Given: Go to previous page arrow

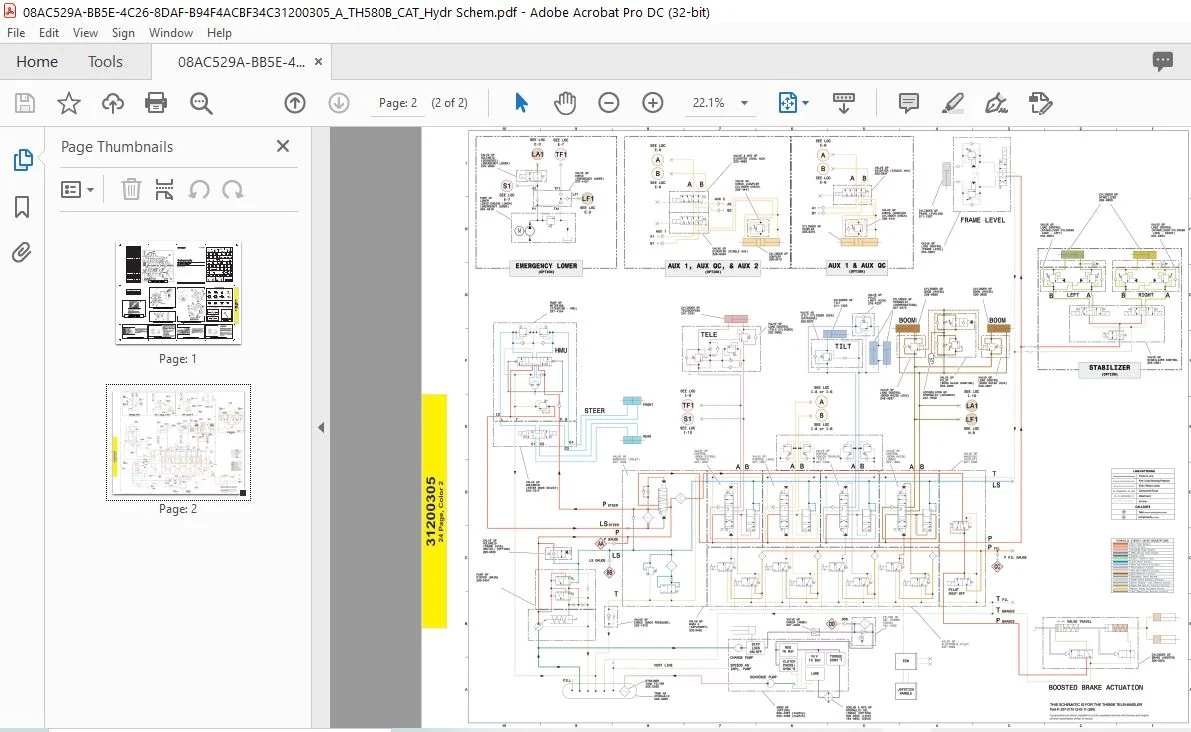Looking at the screenshot, I should click(x=295, y=103).
